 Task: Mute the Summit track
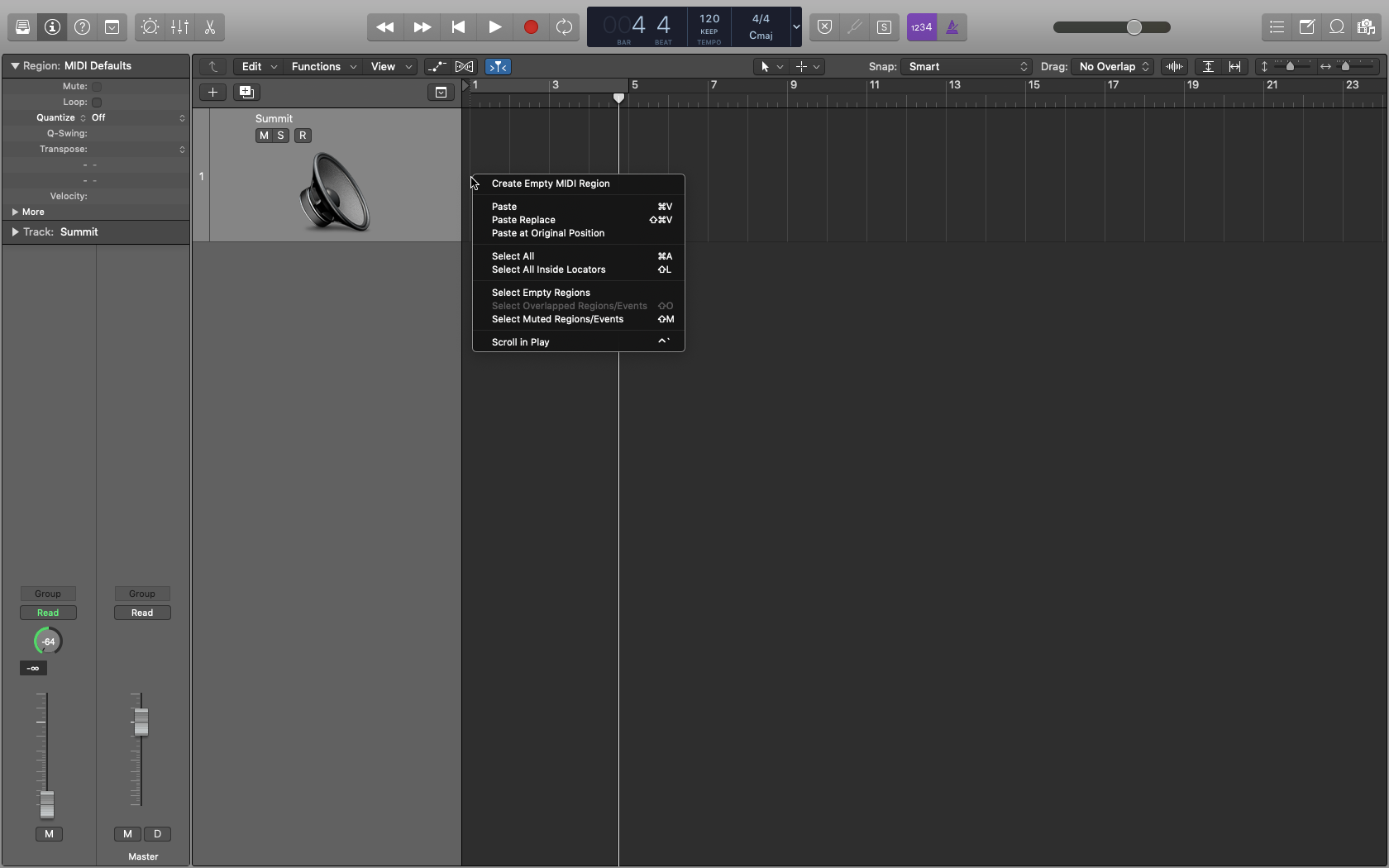(x=264, y=136)
